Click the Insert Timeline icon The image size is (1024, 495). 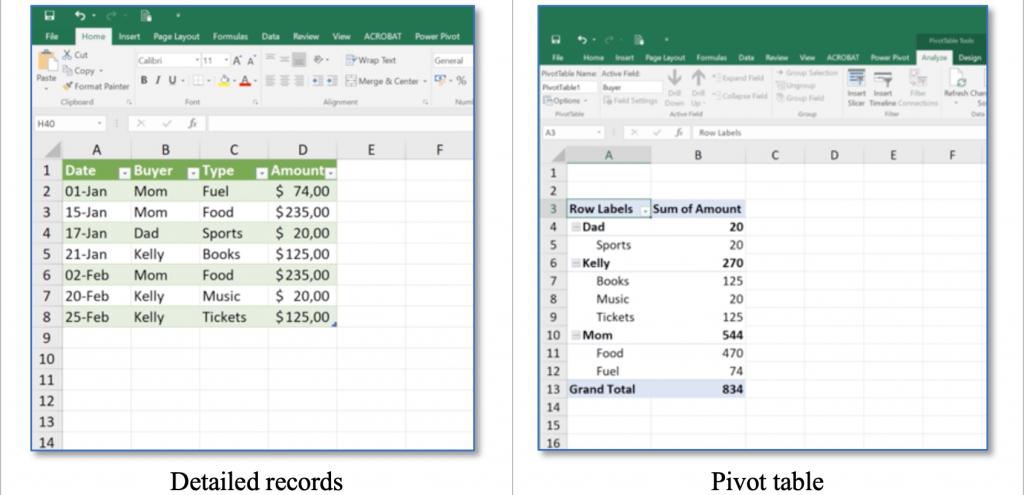click(x=883, y=79)
